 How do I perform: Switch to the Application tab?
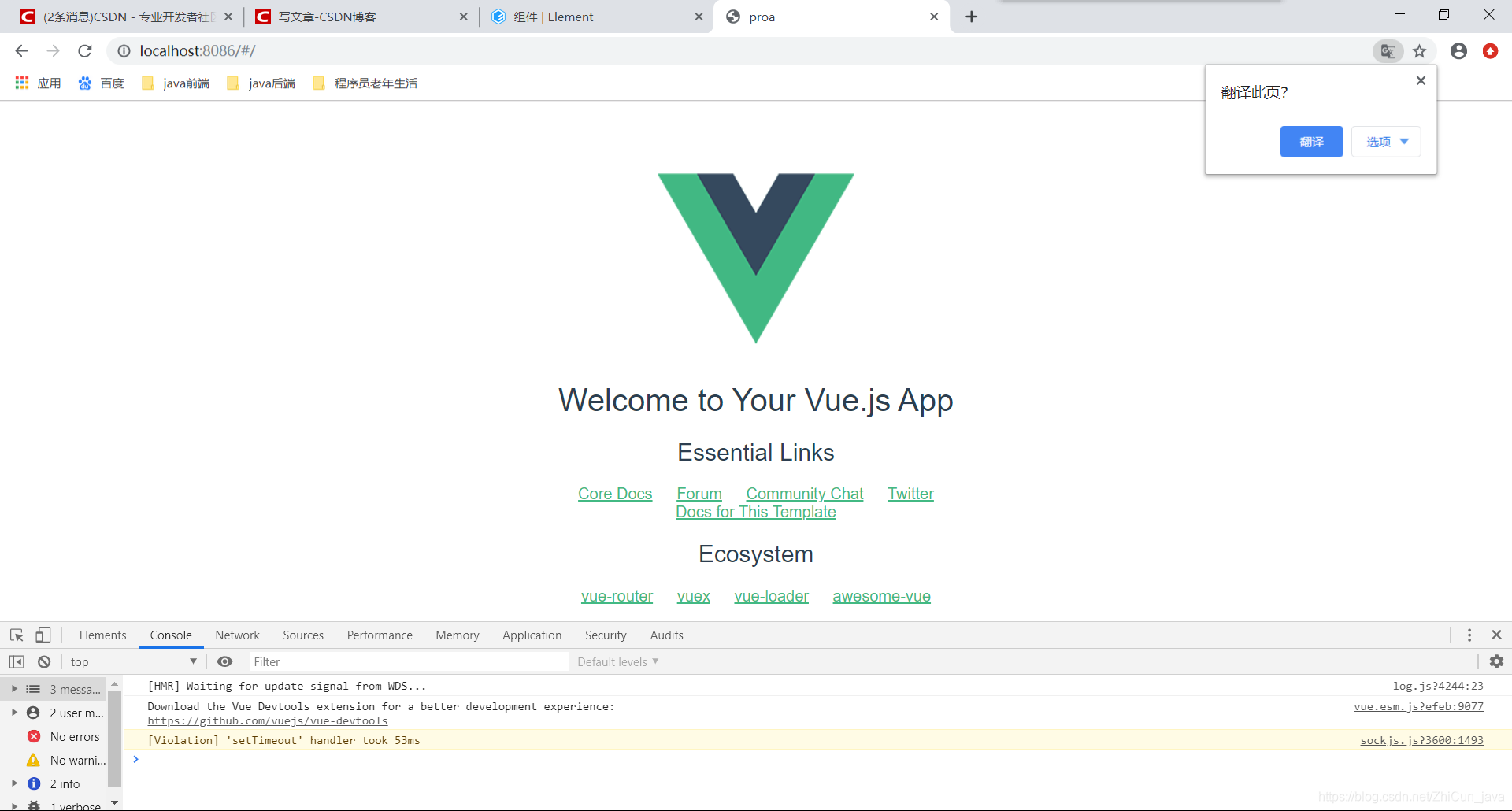532,635
